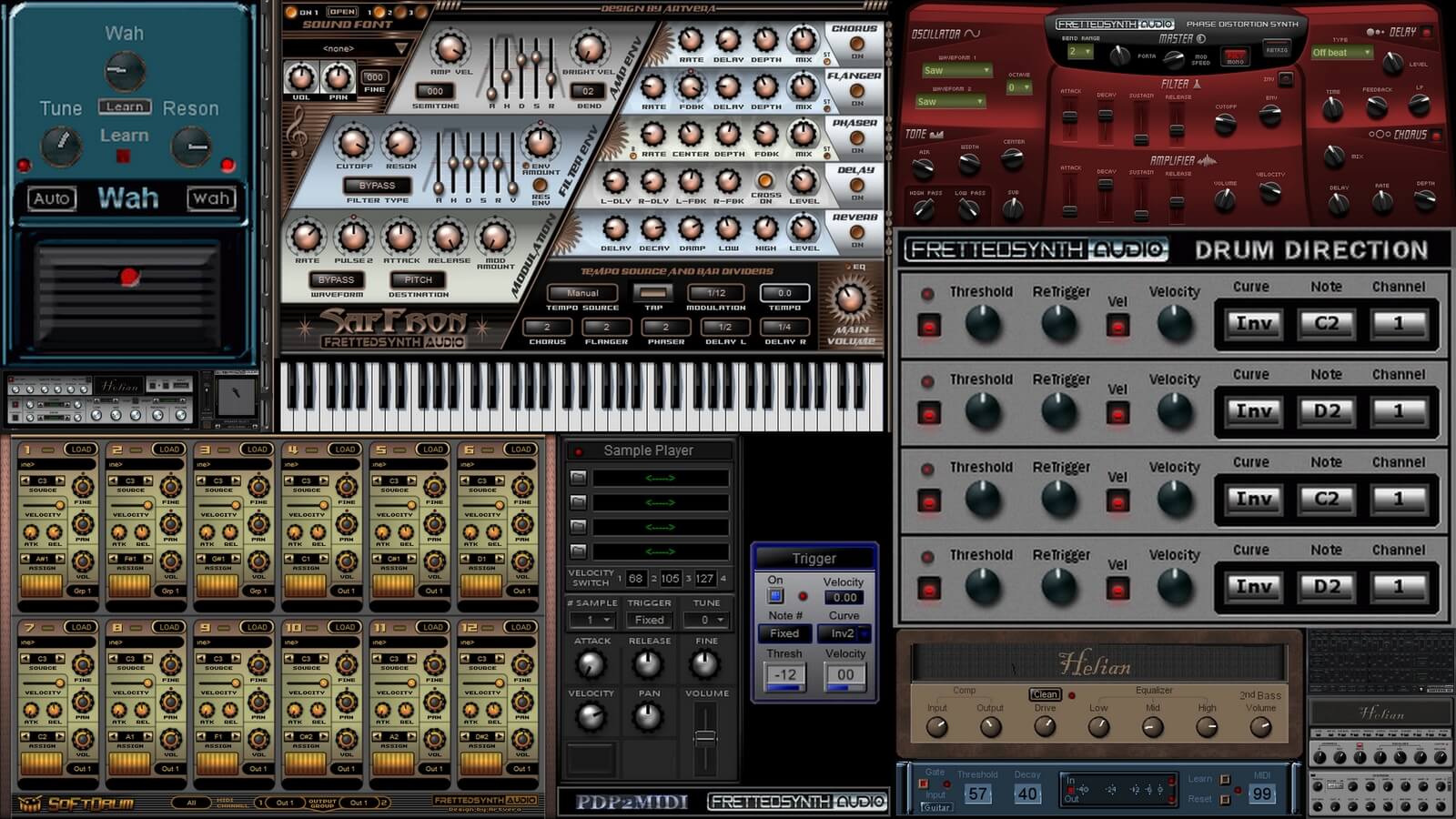The height and width of the screenshot is (819, 1456).
Task: Click Helian 2nd Bass Volume knob
Action: tap(1260, 726)
